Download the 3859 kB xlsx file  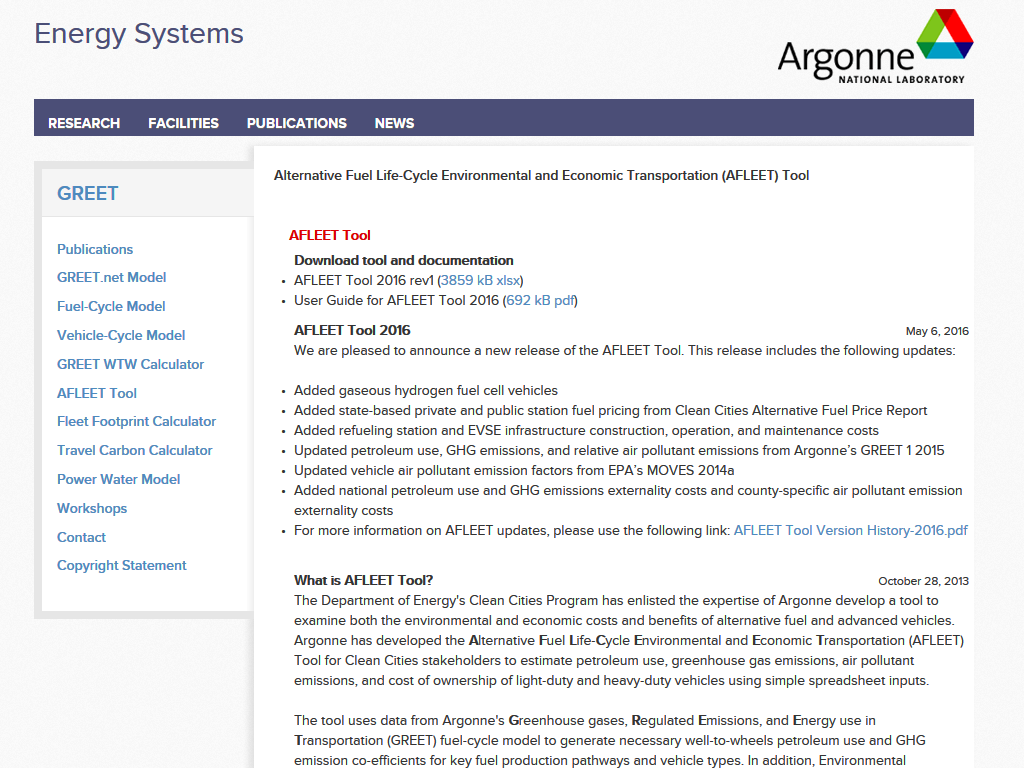coord(480,280)
